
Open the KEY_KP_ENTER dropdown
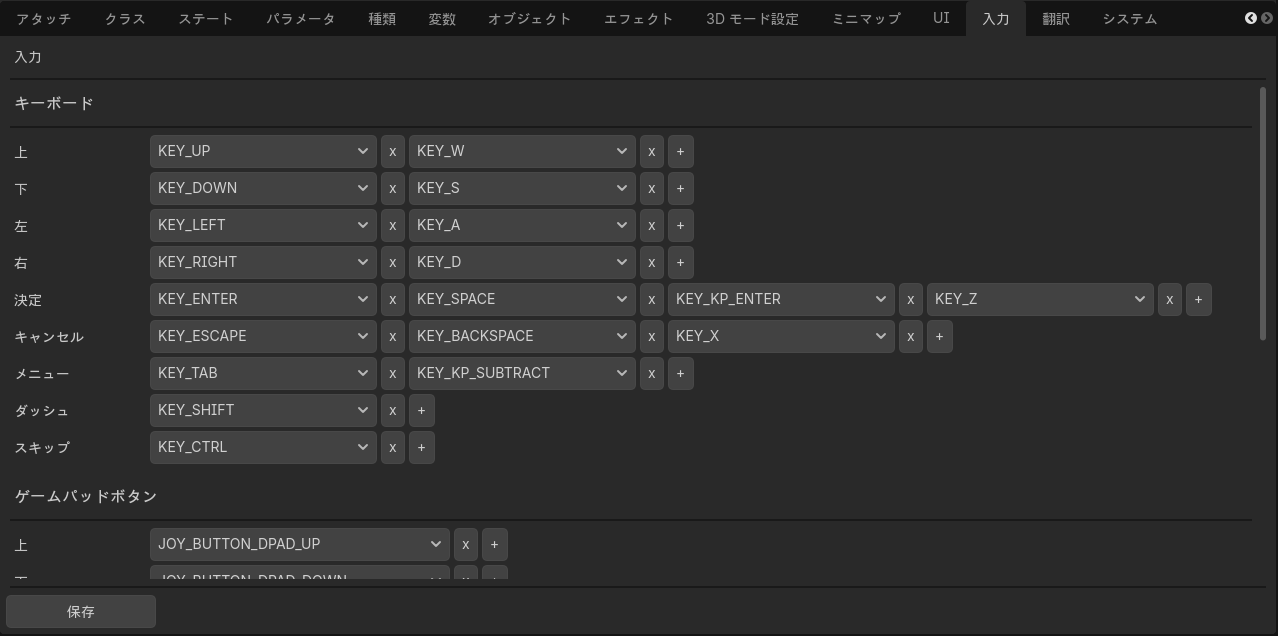(781, 299)
